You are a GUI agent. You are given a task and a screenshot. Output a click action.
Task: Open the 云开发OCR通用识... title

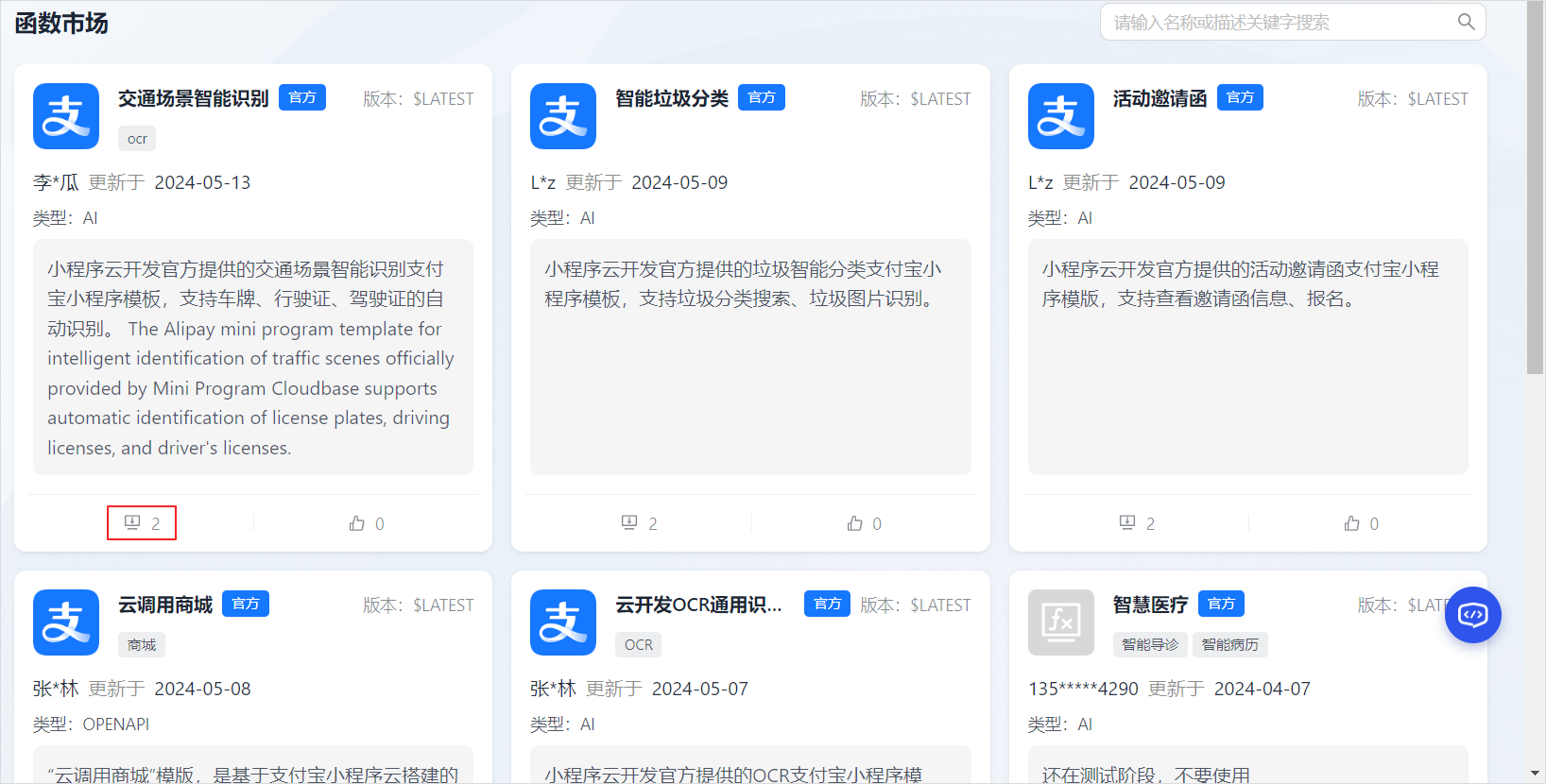coord(699,605)
